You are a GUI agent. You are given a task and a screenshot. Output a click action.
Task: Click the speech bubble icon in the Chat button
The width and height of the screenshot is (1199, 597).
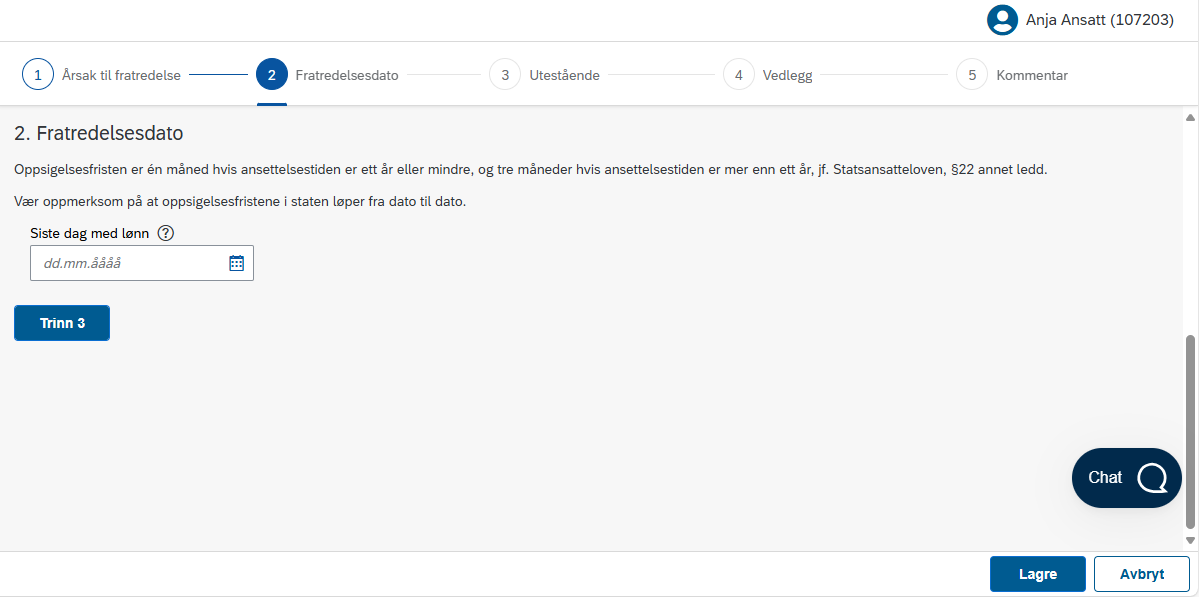point(1152,478)
